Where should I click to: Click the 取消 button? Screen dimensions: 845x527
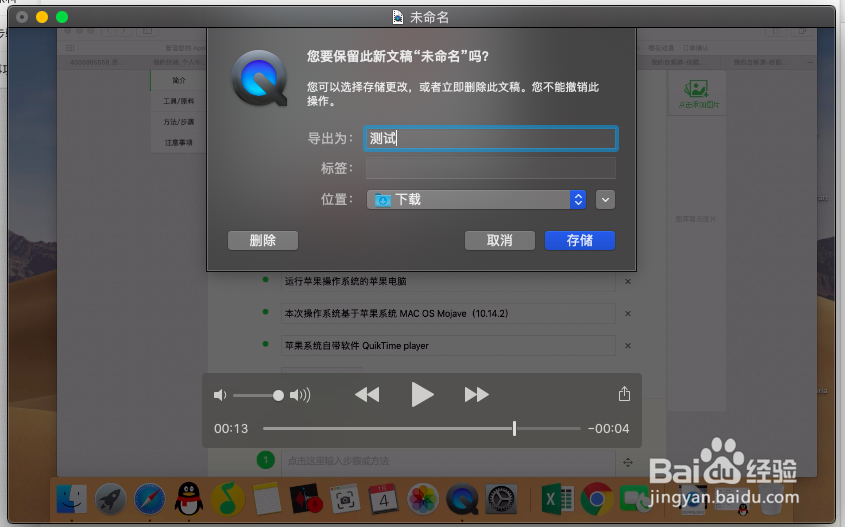click(x=500, y=240)
